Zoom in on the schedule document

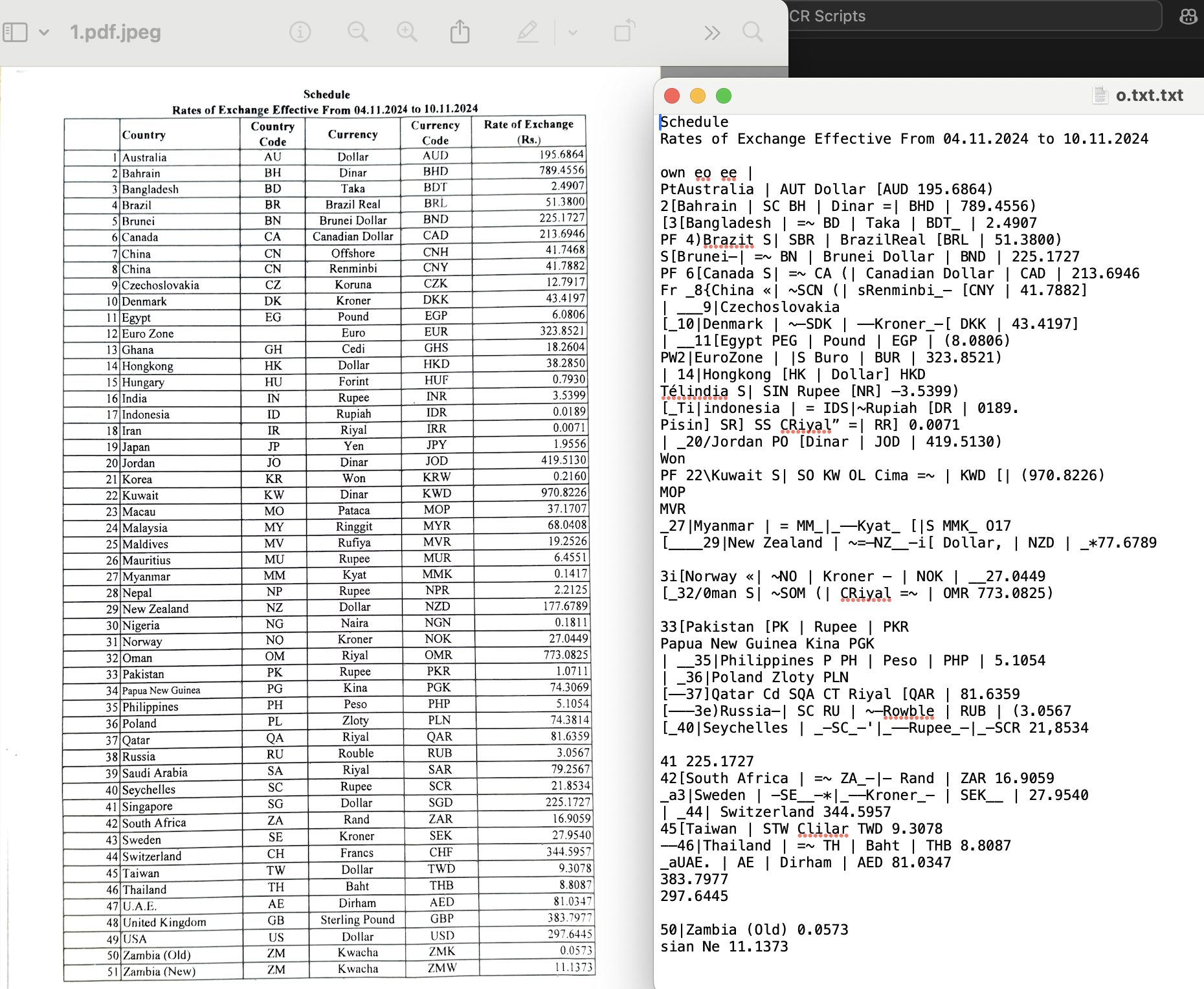click(x=407, y=31)
